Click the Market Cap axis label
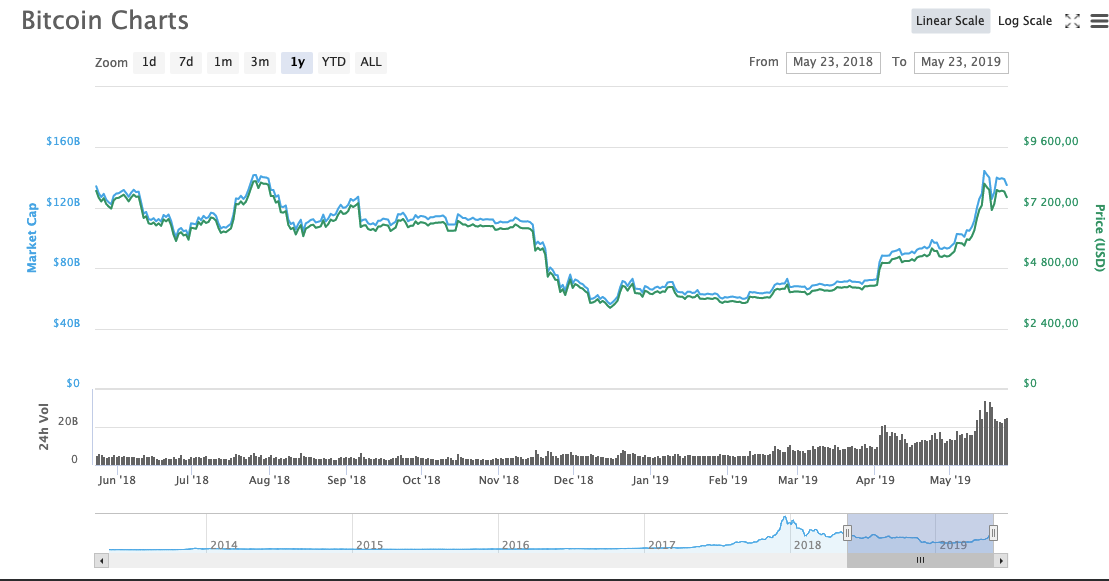This screenshot has height=581, width=1109. [32, 238]
